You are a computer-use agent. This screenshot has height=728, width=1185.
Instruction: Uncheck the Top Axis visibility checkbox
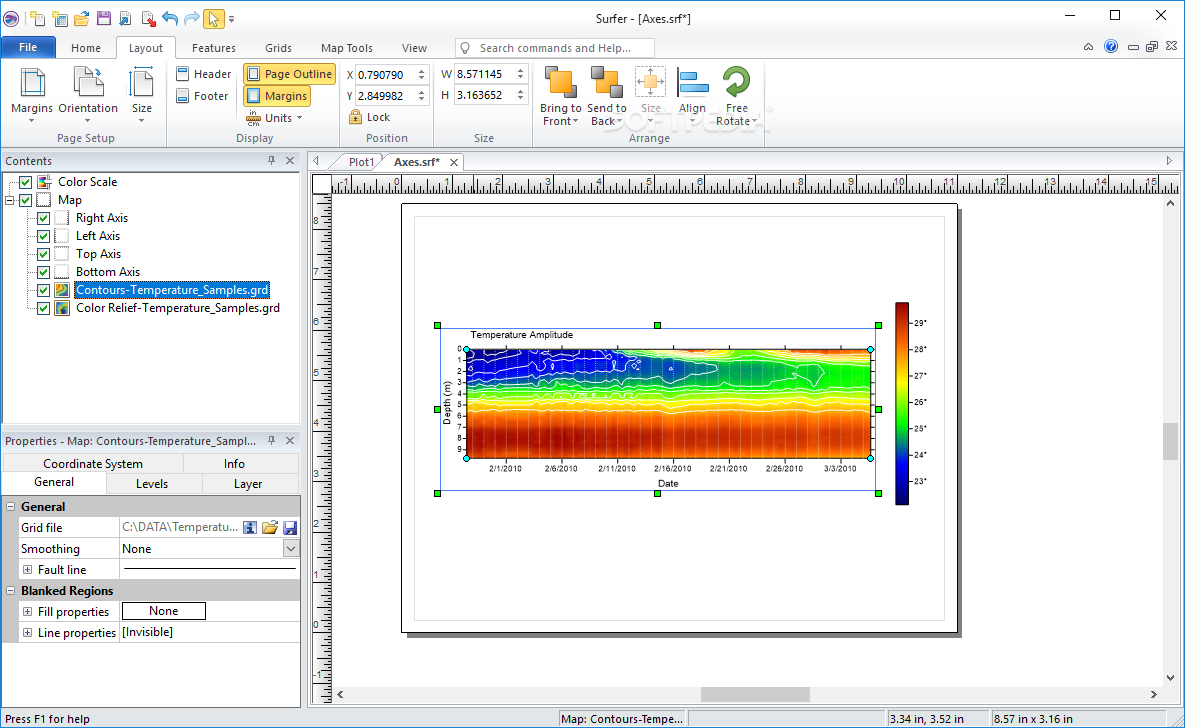tap(43, 254)
